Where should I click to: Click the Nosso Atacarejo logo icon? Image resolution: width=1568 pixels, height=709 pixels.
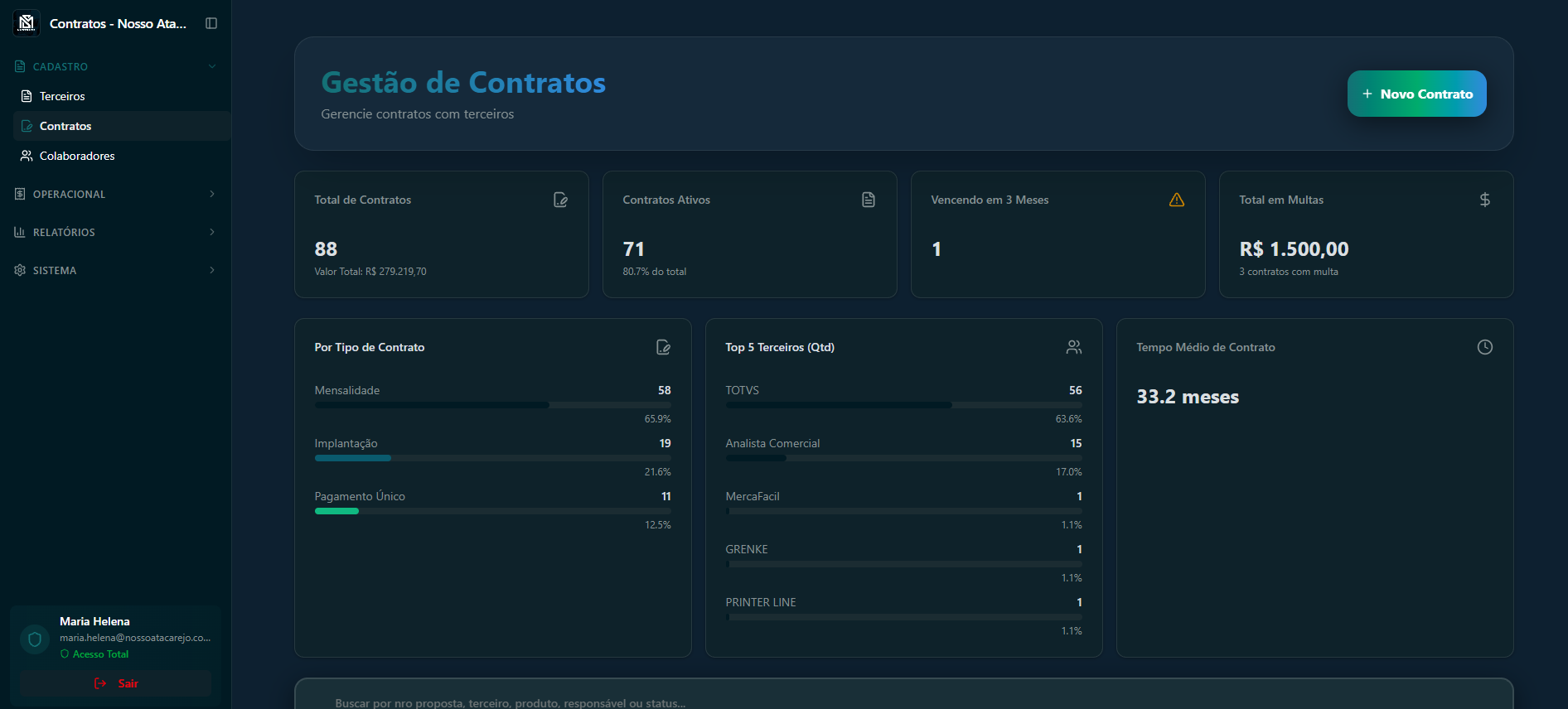click(27, 23)
